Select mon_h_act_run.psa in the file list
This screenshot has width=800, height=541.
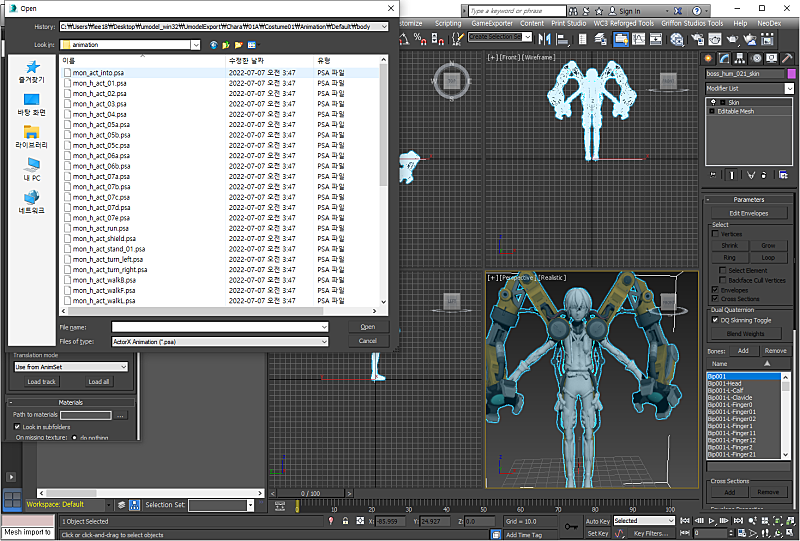pyautogui.click(x=100, y=228)
